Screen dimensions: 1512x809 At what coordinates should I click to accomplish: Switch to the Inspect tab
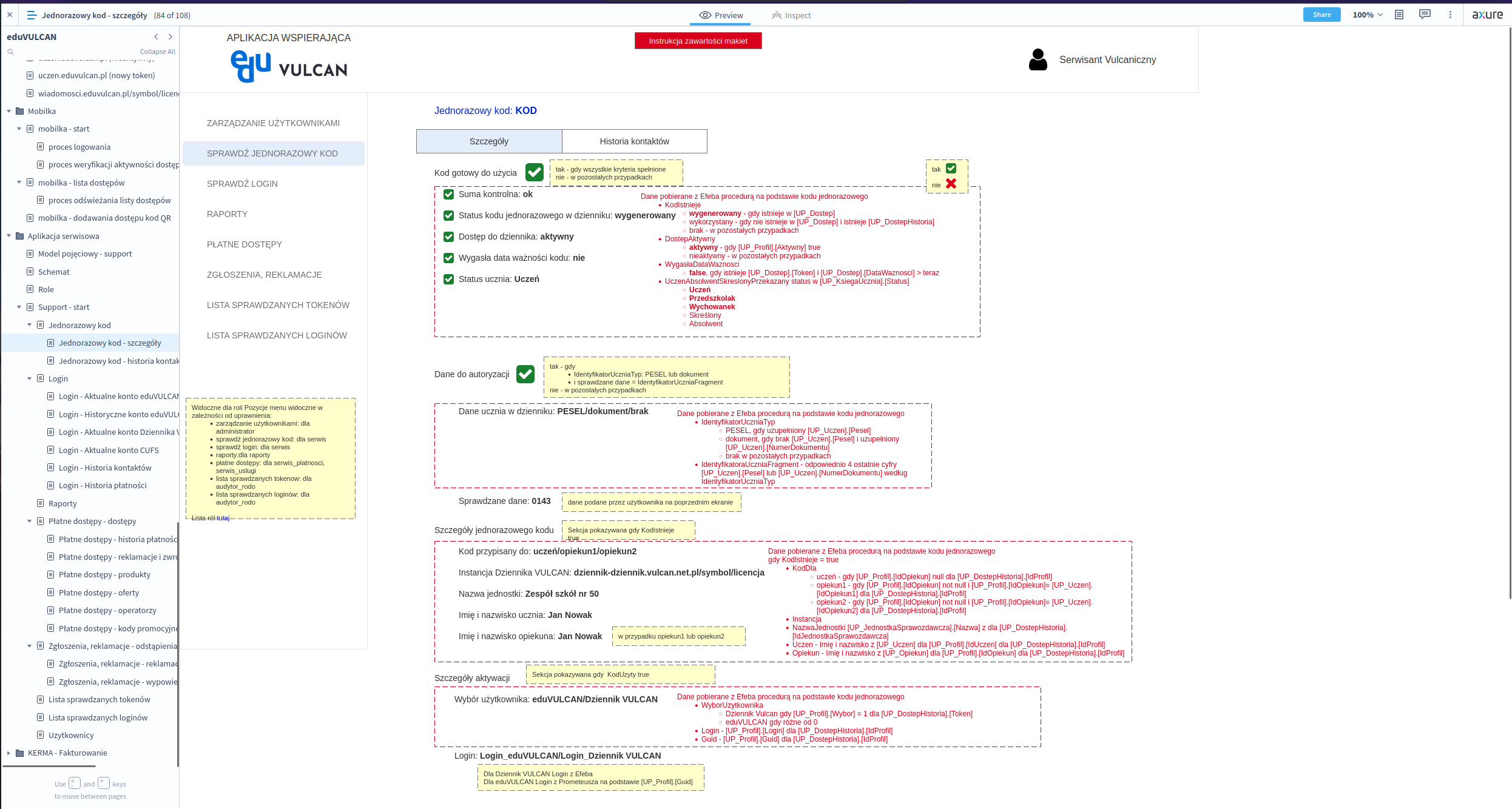(791, 16)
